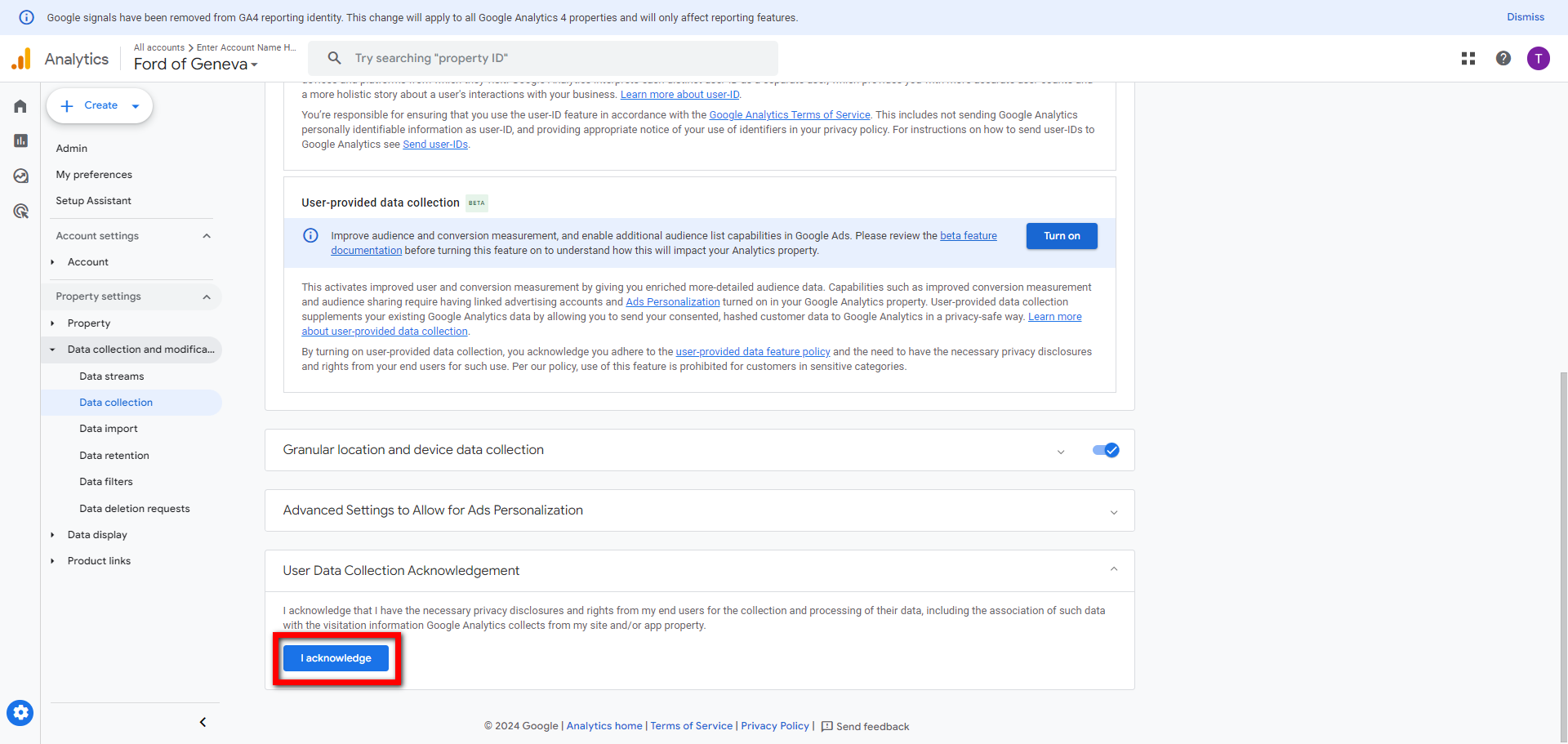Select the Reports bar-chart icon

tap(20, 140)
